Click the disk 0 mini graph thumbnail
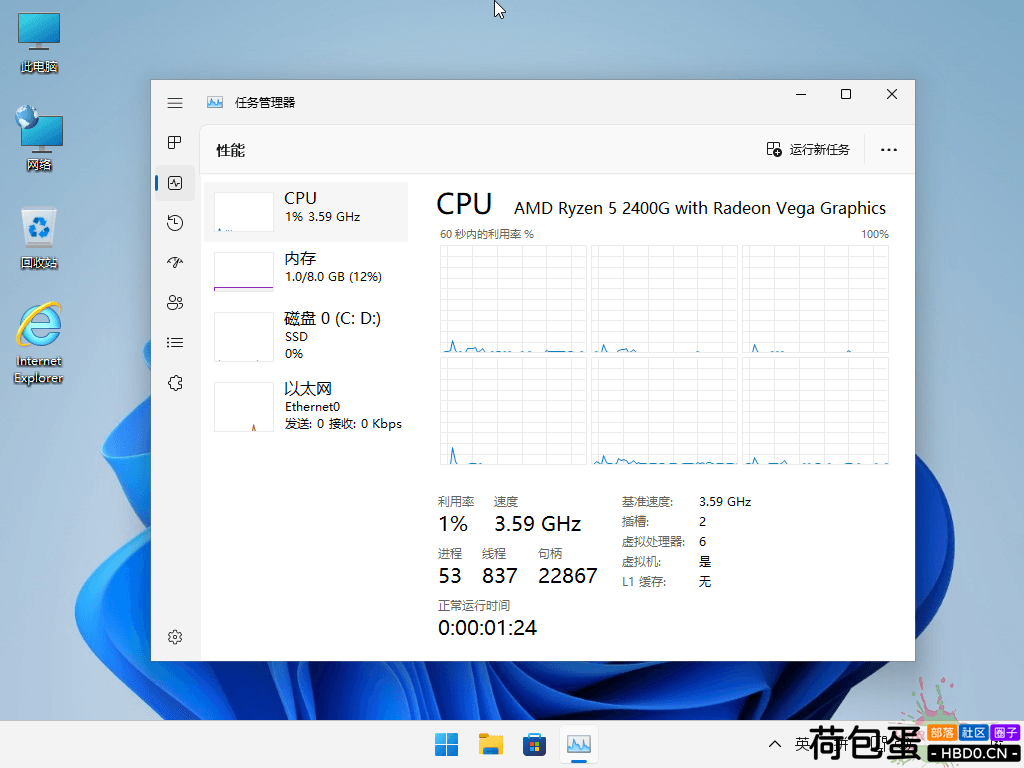The height and width of the screenshot is (768, 1024). tap(244, 336)
